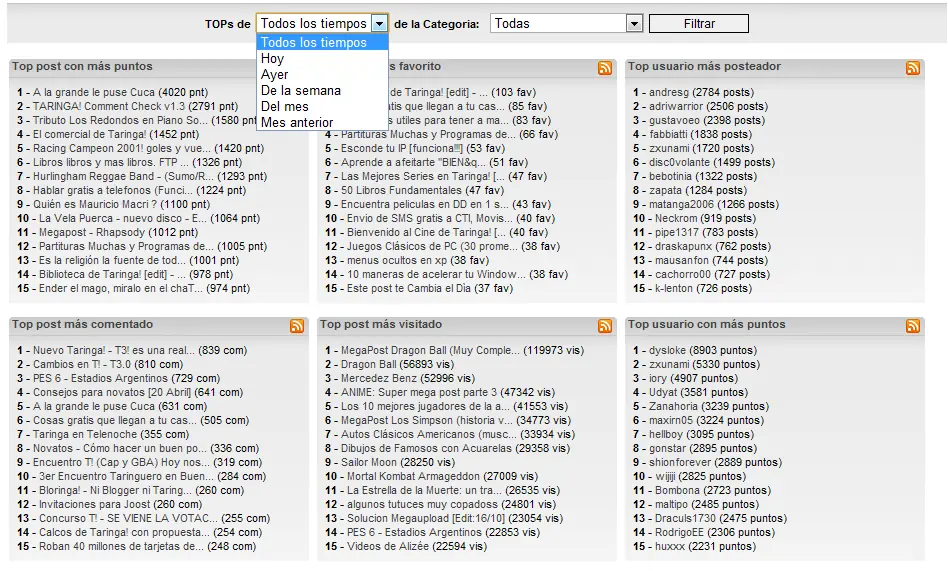Open 'Mortal Kombat Armageddon' post
This screenshot has width=948, height=571.
coord(413,476)
